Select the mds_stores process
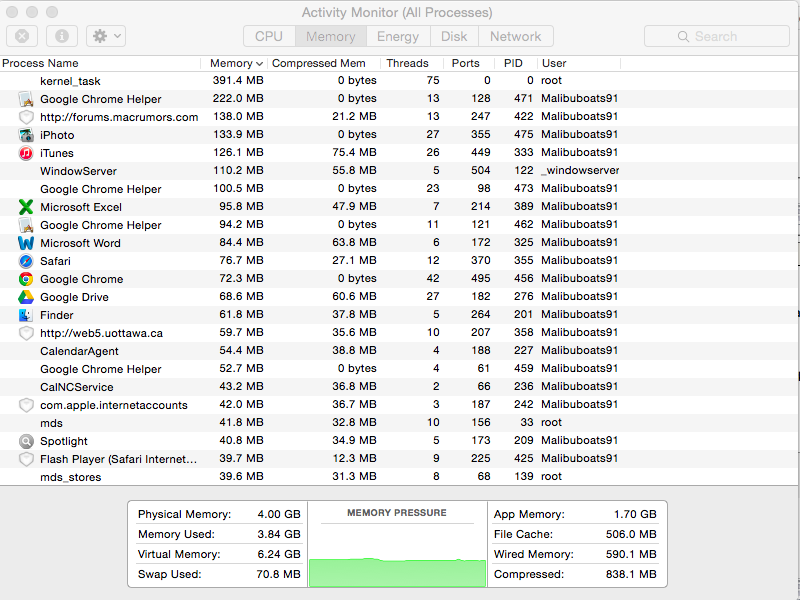This screenshot has height=600, width=800. 399,477
